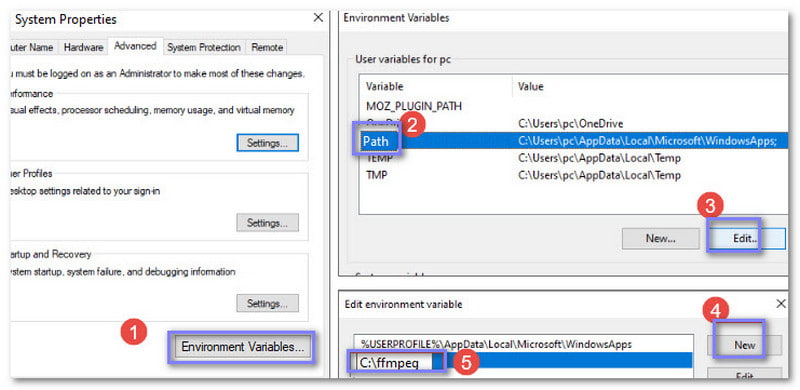
Task: Open the Computer Name tab
Action: click(34, 47)
